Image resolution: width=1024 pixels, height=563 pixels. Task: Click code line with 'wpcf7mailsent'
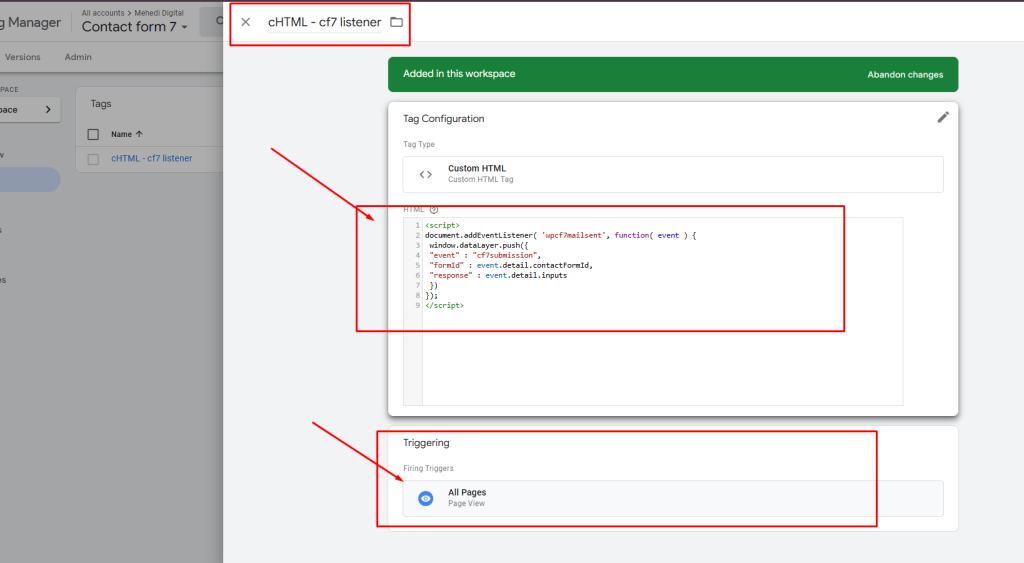coord(560,235)
